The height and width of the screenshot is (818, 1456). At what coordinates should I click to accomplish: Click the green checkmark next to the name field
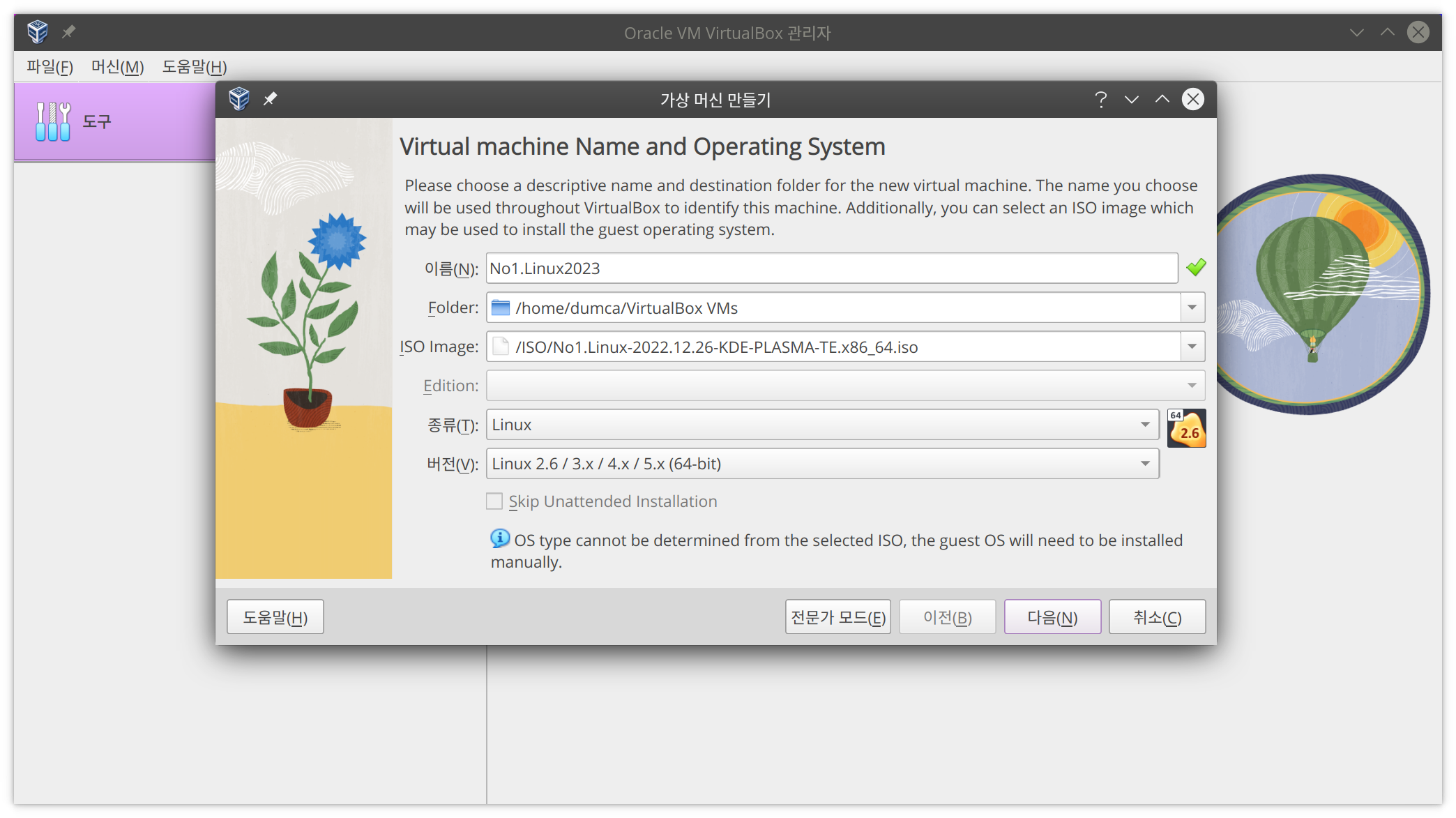(1196, 267)
